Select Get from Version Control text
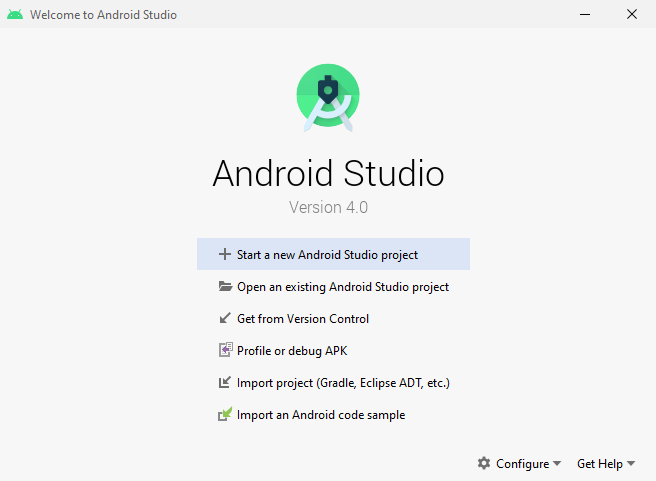The width and height of the screenshot is (656, 481). click(302, 319)
